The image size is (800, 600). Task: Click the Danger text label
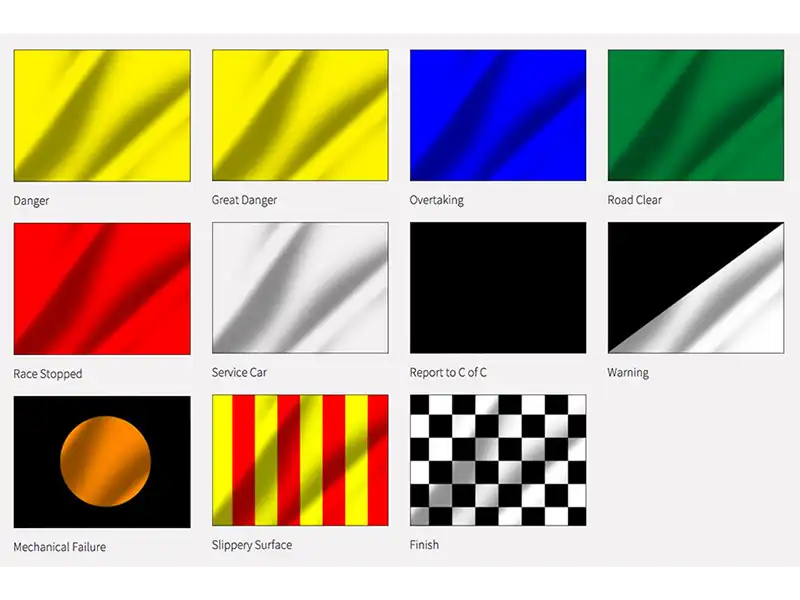tap(30, 200)
